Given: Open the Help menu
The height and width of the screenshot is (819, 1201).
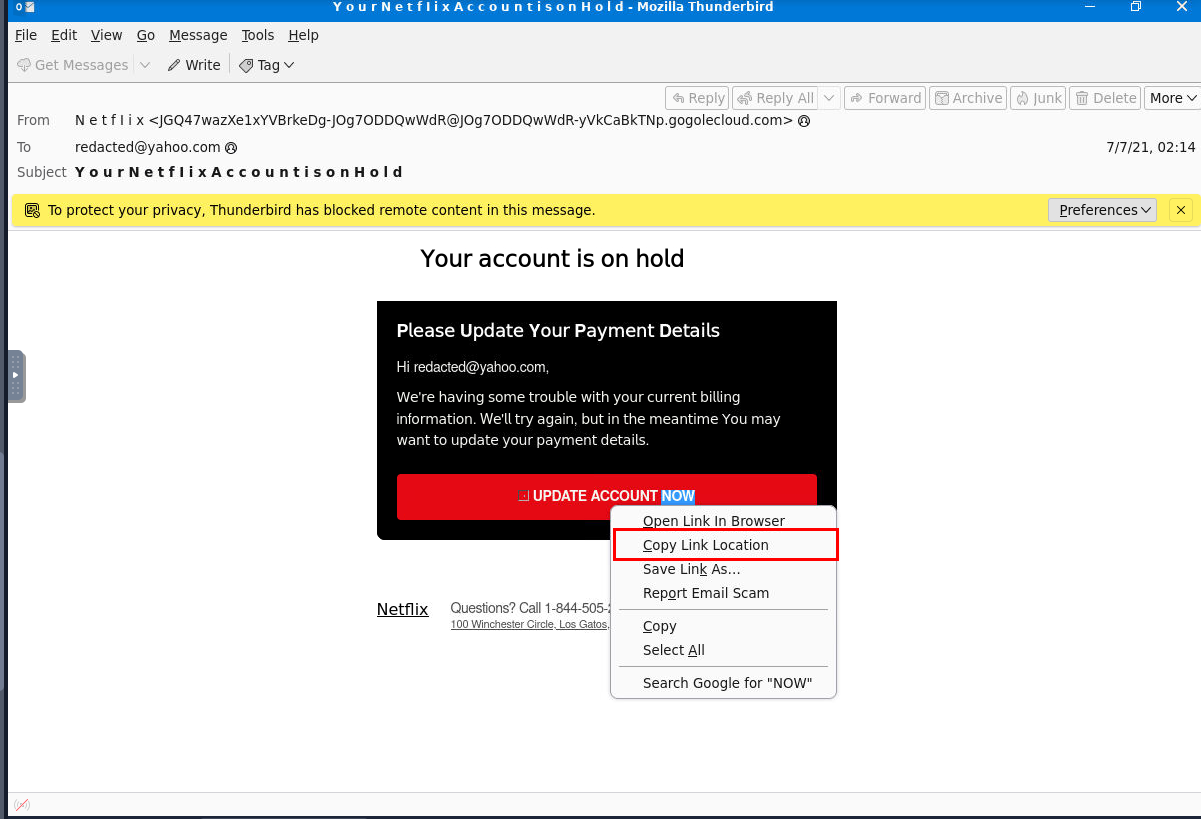Looking at the screenshot, I should coord(303,35).
